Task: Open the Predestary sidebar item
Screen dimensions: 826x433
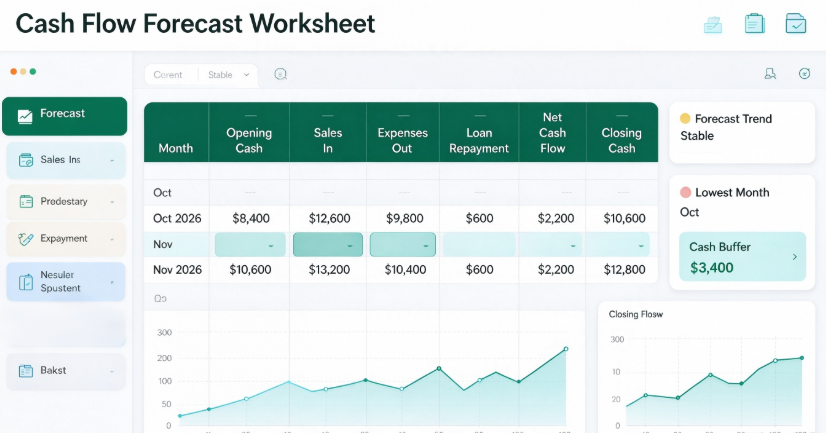Action: [66, 201]
